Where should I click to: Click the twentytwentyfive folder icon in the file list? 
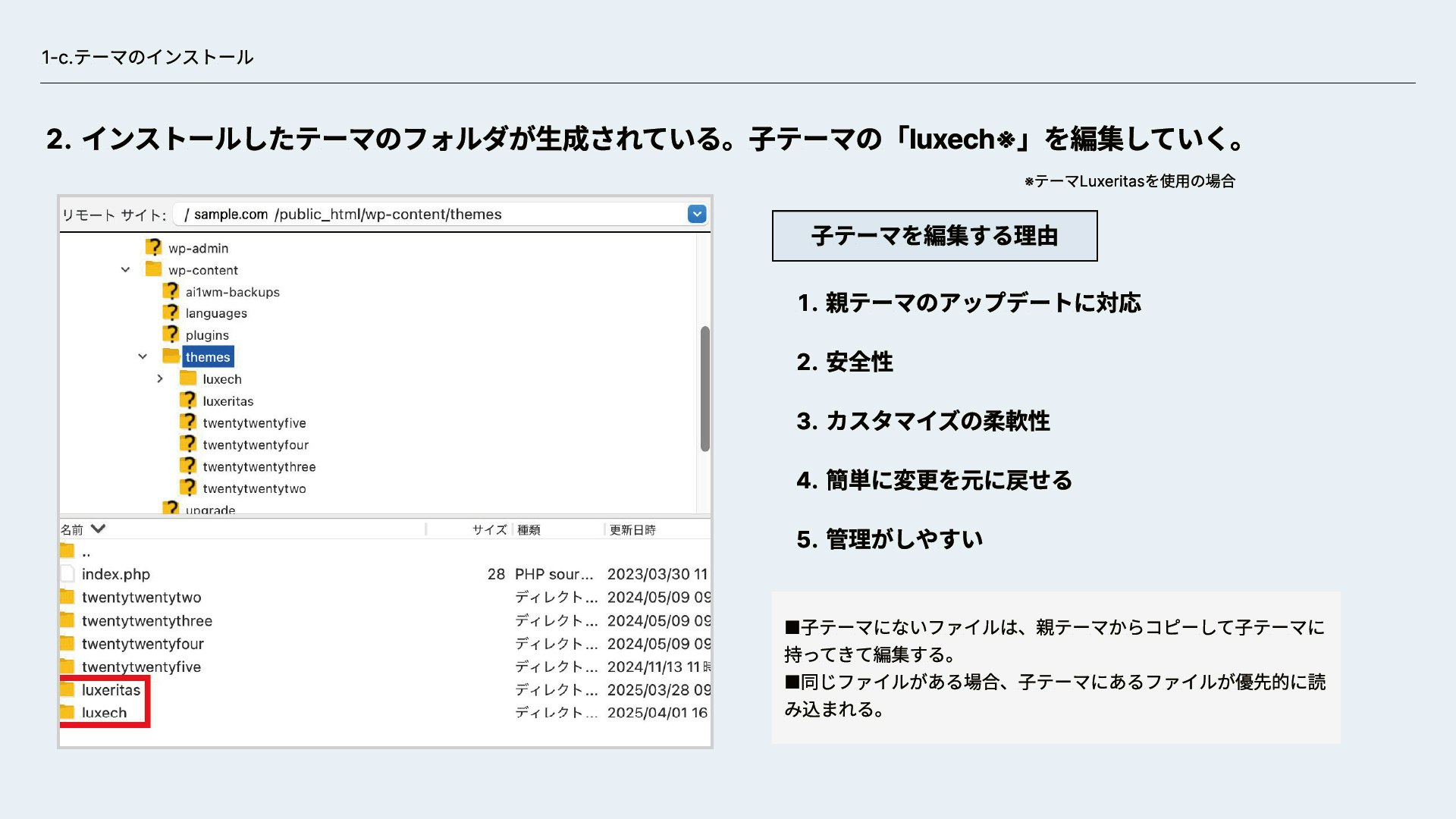click(68, 667)
